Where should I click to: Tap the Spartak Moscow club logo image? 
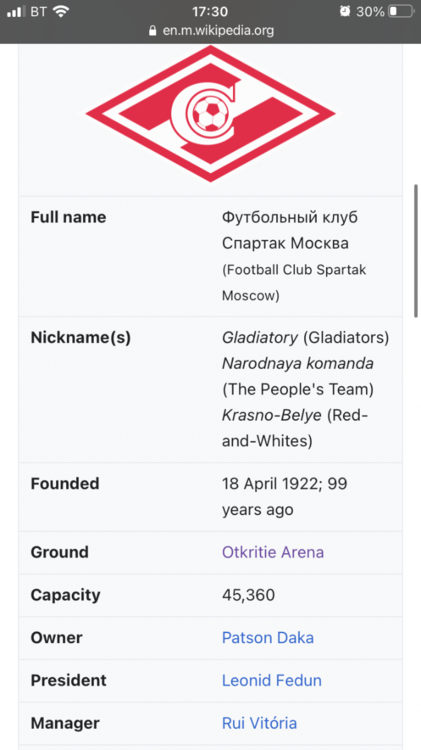(210, 114)
